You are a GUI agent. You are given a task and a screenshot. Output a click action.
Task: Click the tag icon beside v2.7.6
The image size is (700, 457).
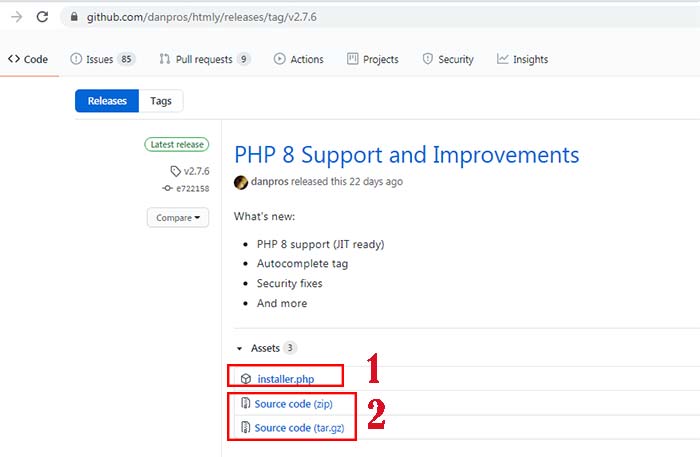(x=175, y=171)
